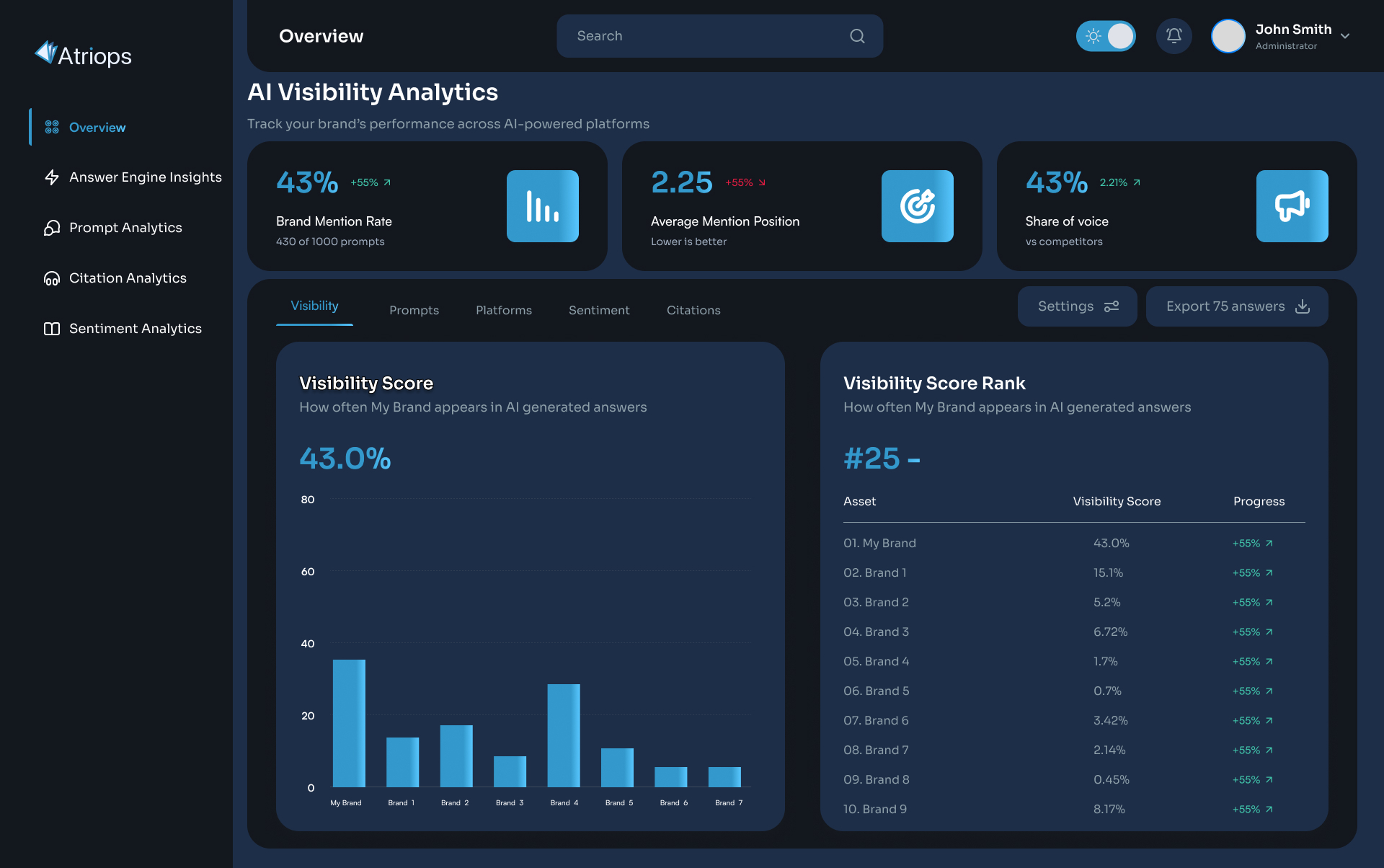Click John Smith's profile avatar
This screenshot has height=868, width=1384.
pos(1228,36)
